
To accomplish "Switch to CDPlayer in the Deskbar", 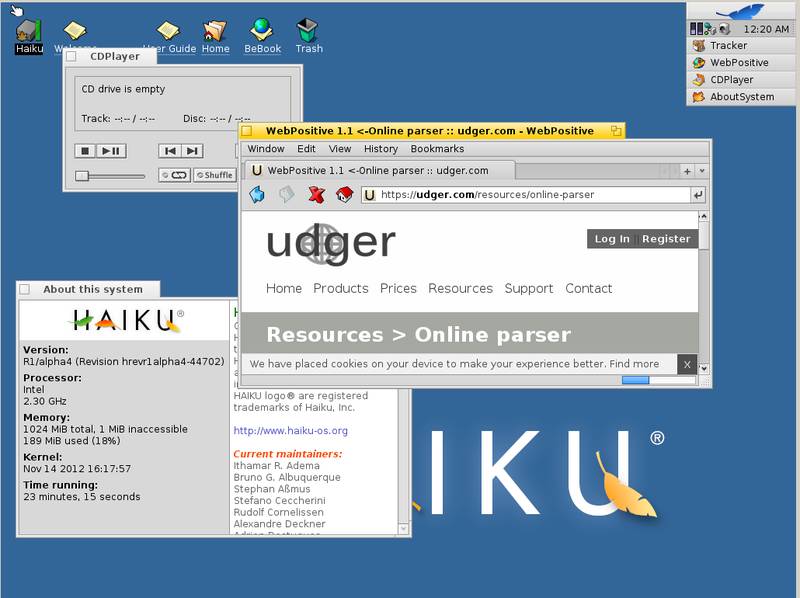I will click(741, 80).
